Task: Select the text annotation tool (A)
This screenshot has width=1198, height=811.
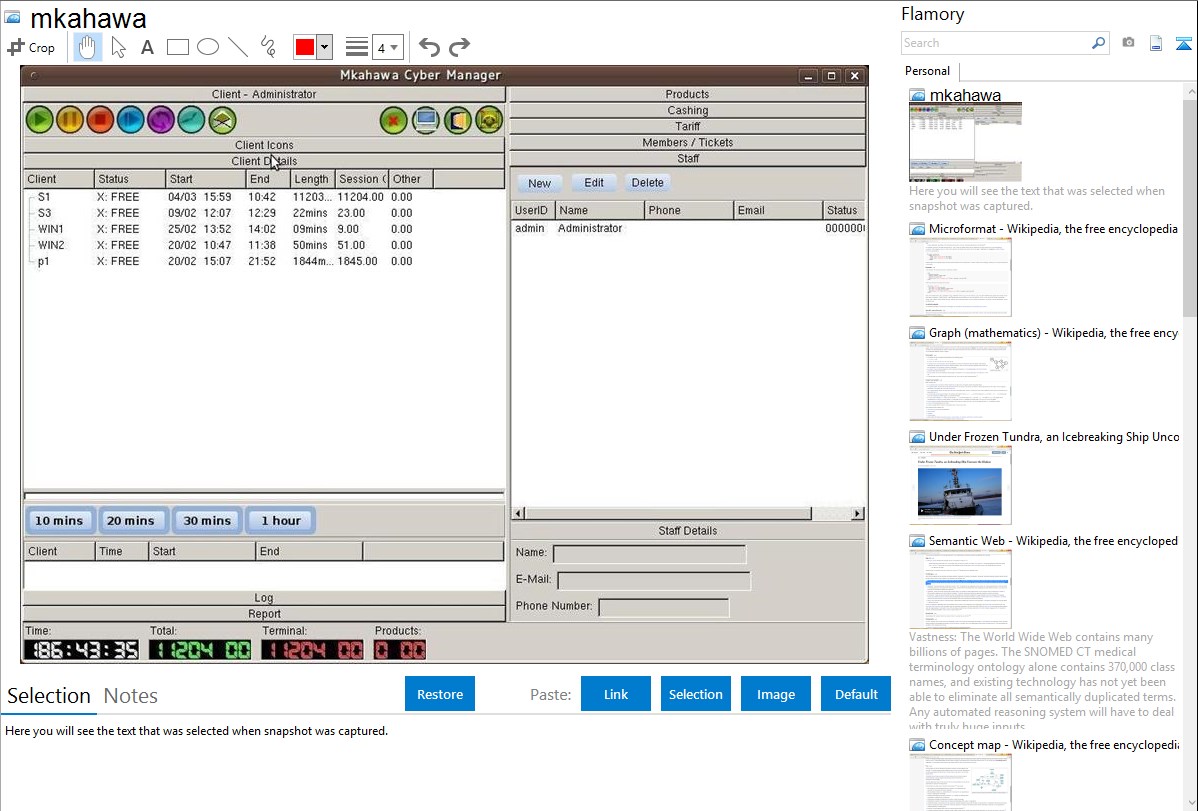Action: click(x=147, y=47)
